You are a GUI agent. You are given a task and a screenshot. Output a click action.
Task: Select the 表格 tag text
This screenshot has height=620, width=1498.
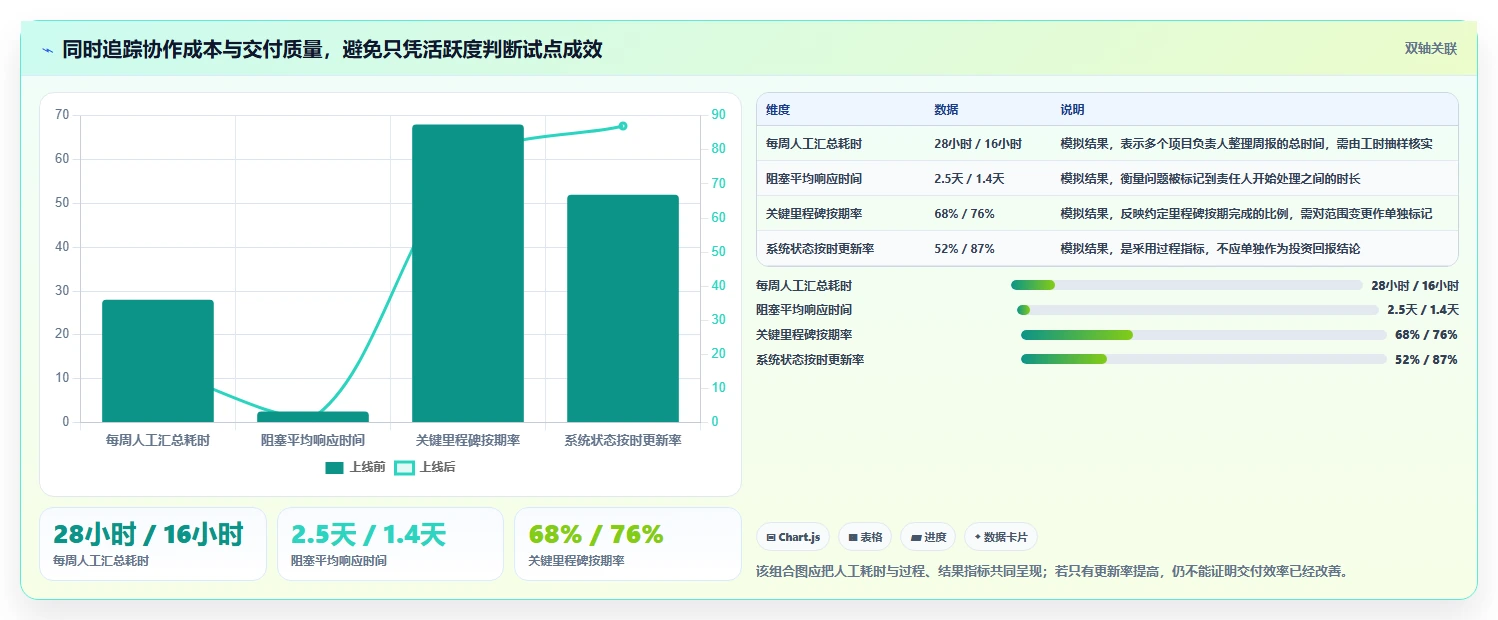coord(871,537)
